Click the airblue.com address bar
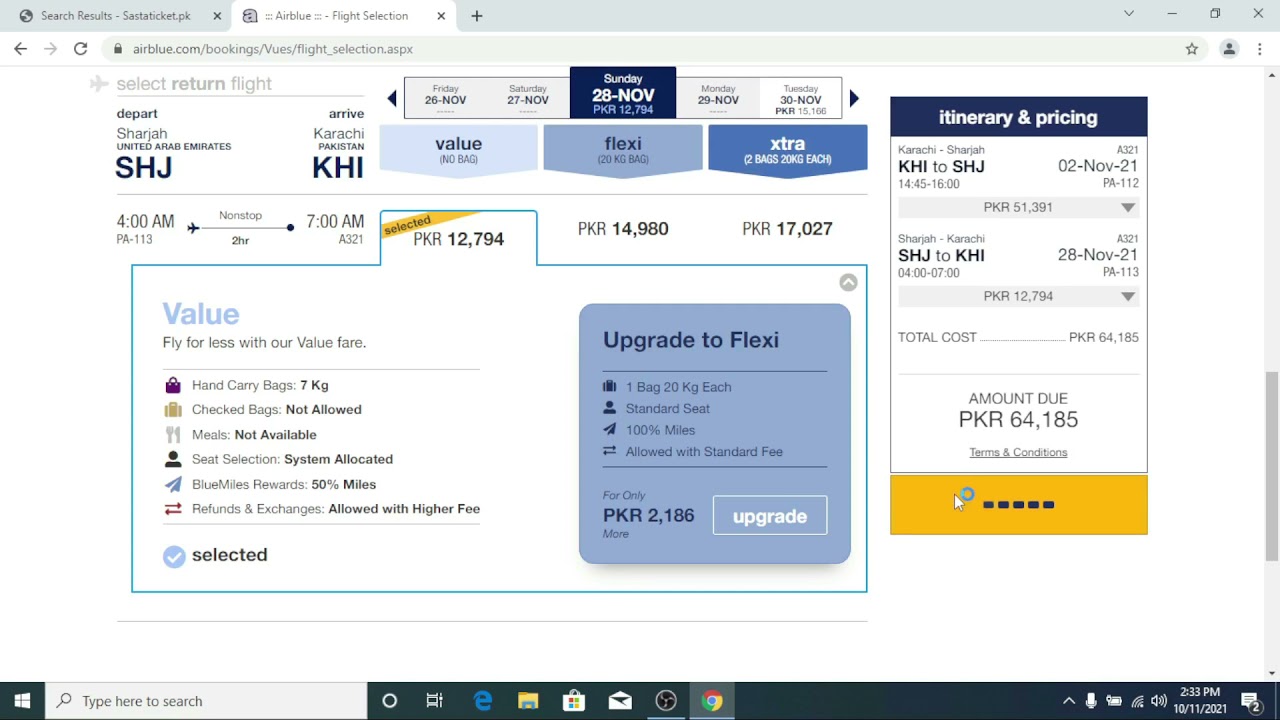Image resolution: width=1280 pixels, height=720 pixels. pos(640,48)
